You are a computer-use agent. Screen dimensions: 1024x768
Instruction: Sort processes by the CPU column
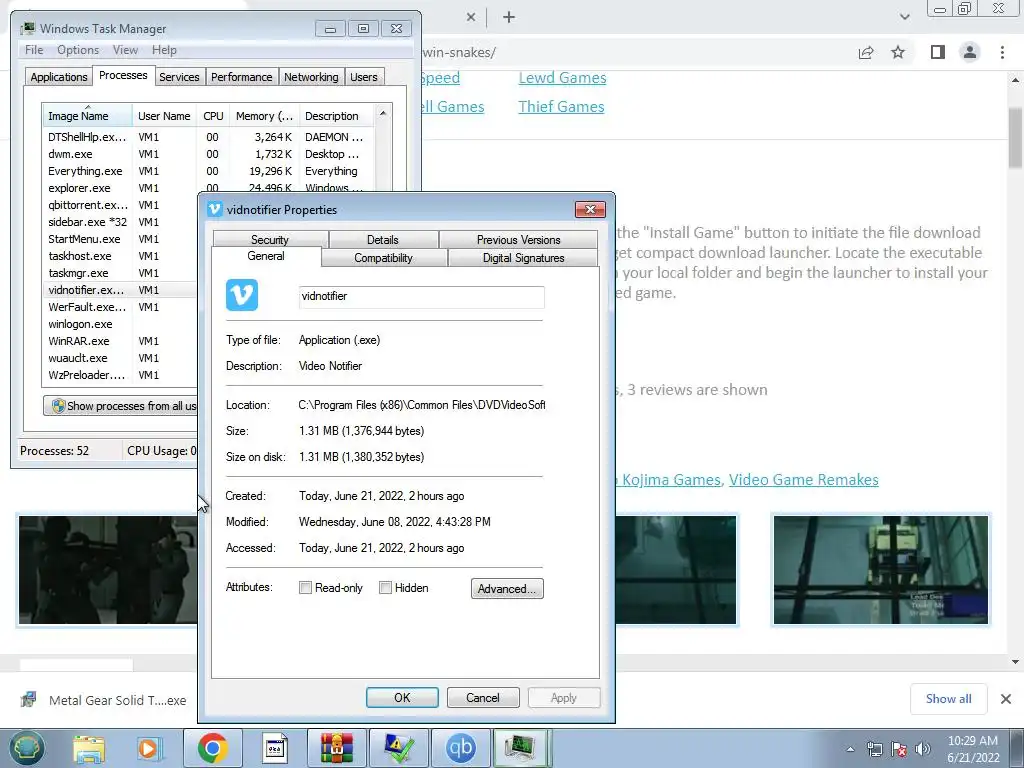pos(213,116)
